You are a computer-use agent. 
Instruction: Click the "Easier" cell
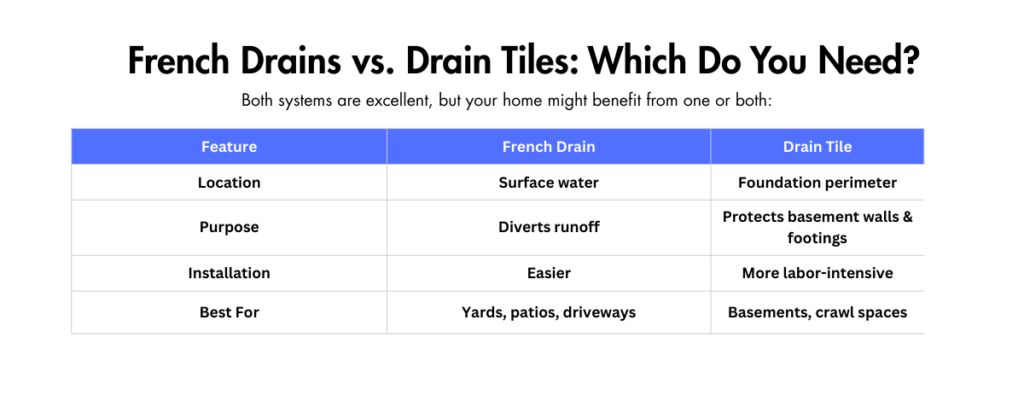click(x=548, y=272)
